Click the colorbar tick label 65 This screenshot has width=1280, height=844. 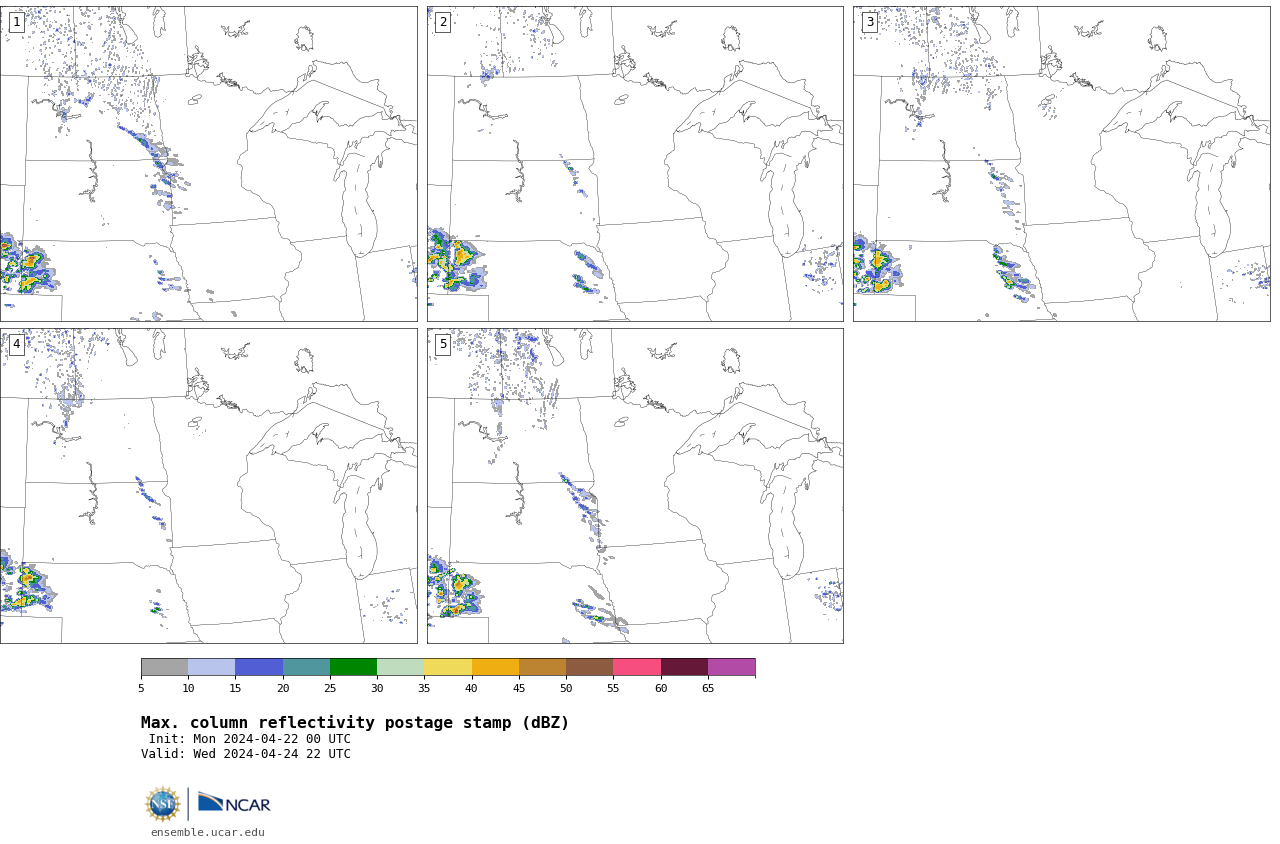click(708, 688)
